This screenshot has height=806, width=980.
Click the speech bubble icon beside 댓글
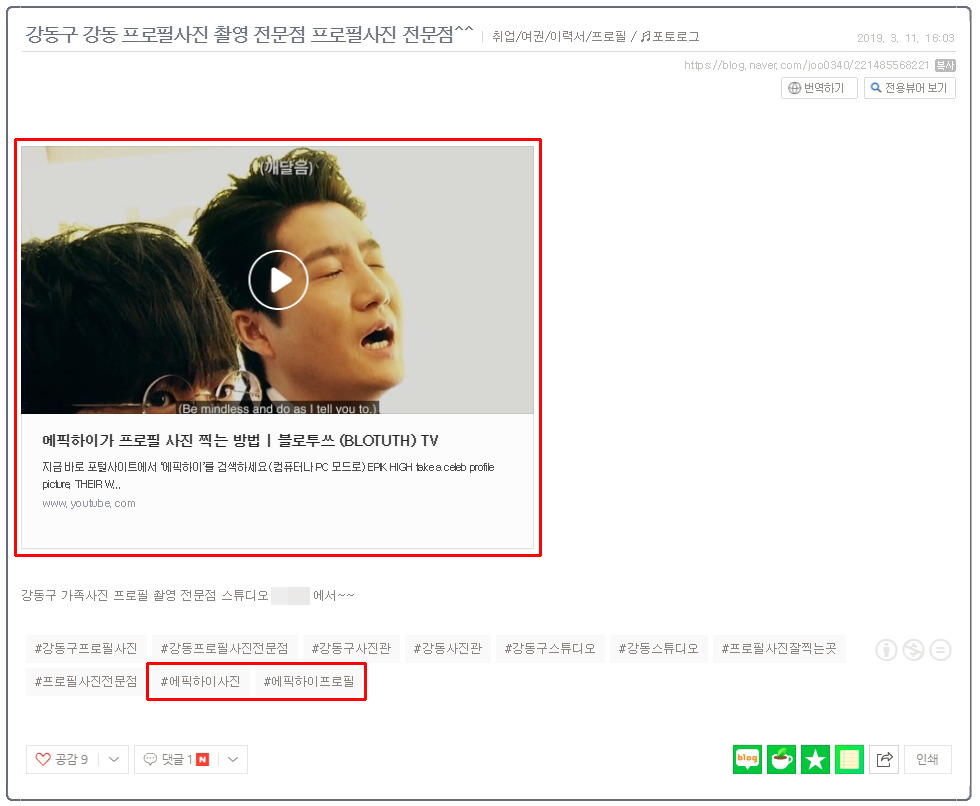[150, 759]
